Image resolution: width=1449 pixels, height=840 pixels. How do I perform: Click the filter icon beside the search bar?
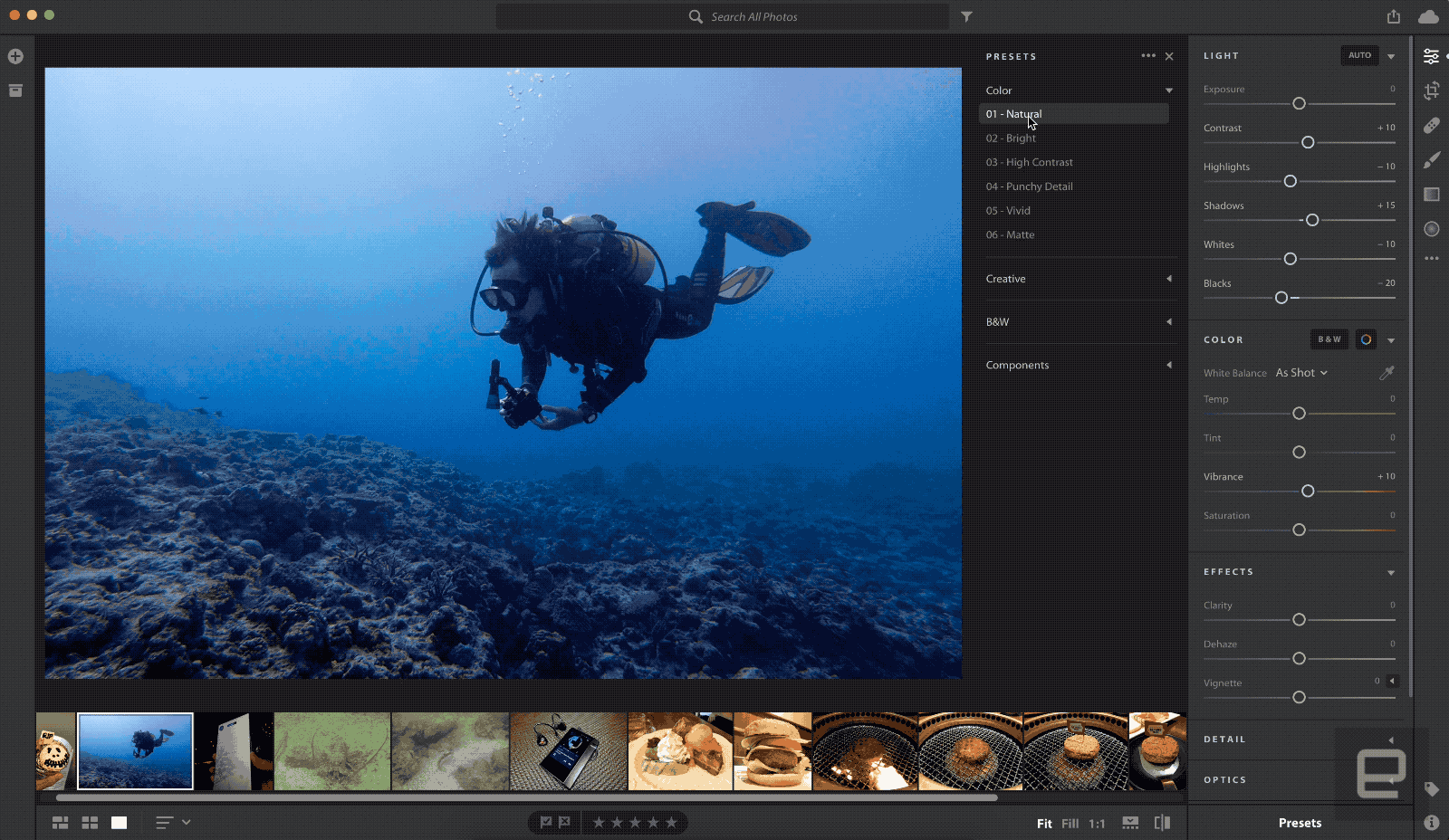click(x=967, y=16)
